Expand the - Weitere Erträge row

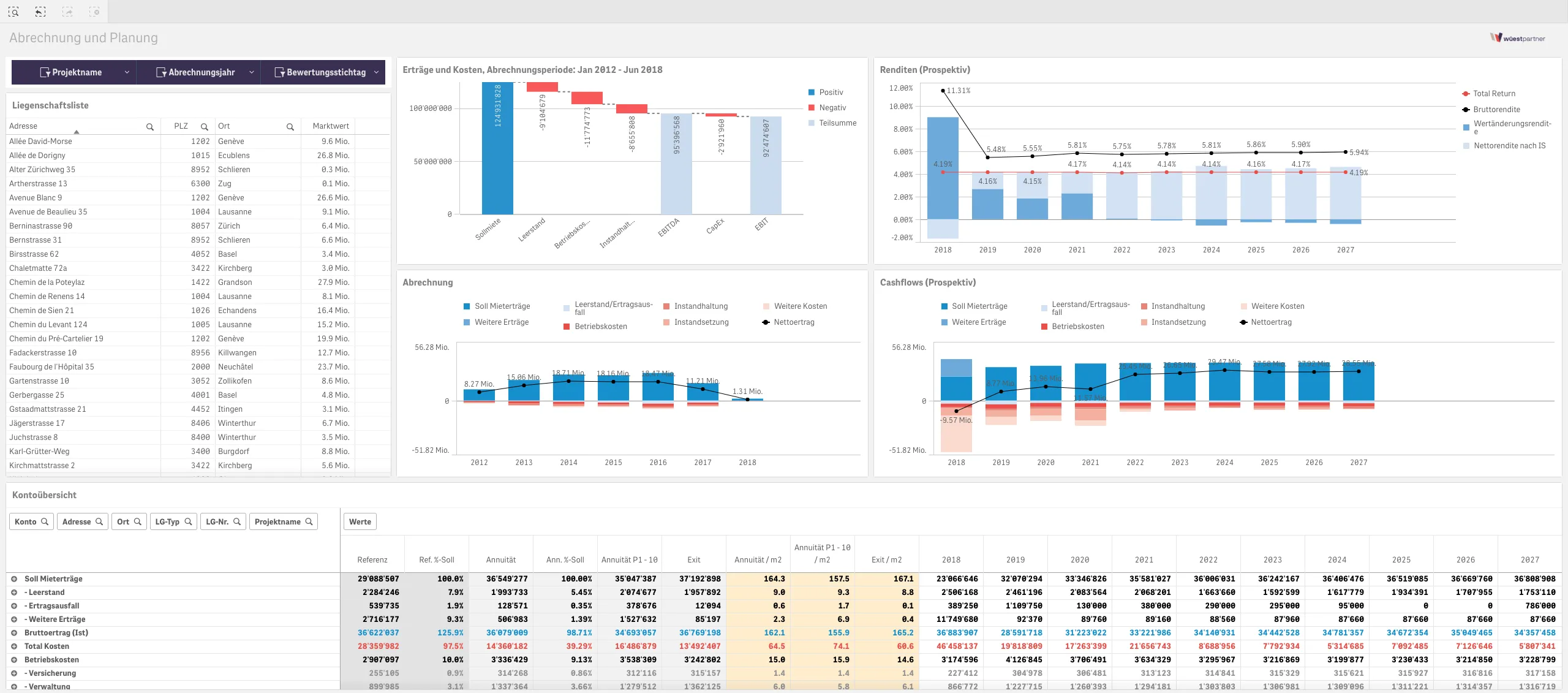pyautogui.click(x=14, y=619)
